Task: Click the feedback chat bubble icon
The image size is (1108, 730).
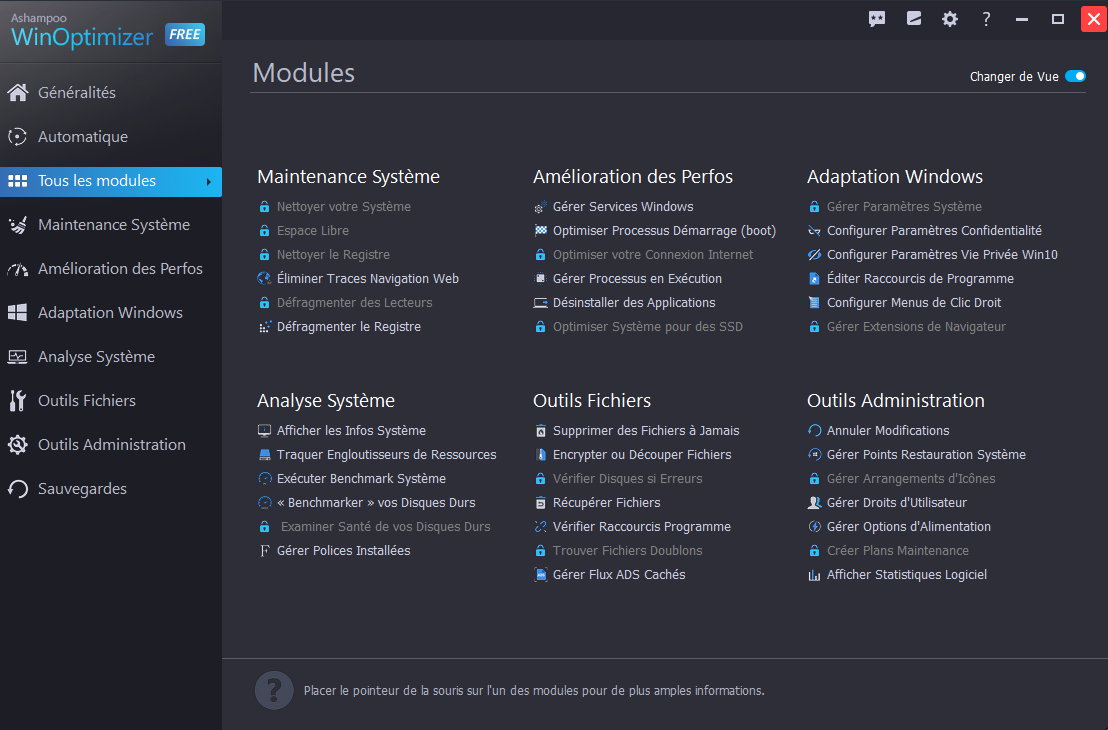Action: tap(877, 19)
